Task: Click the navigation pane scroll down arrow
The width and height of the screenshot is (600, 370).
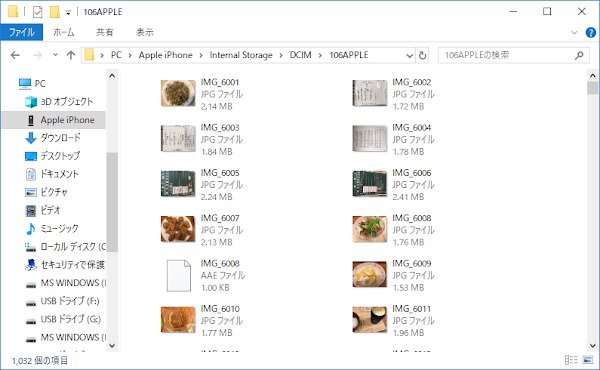Action: (112, 346)
